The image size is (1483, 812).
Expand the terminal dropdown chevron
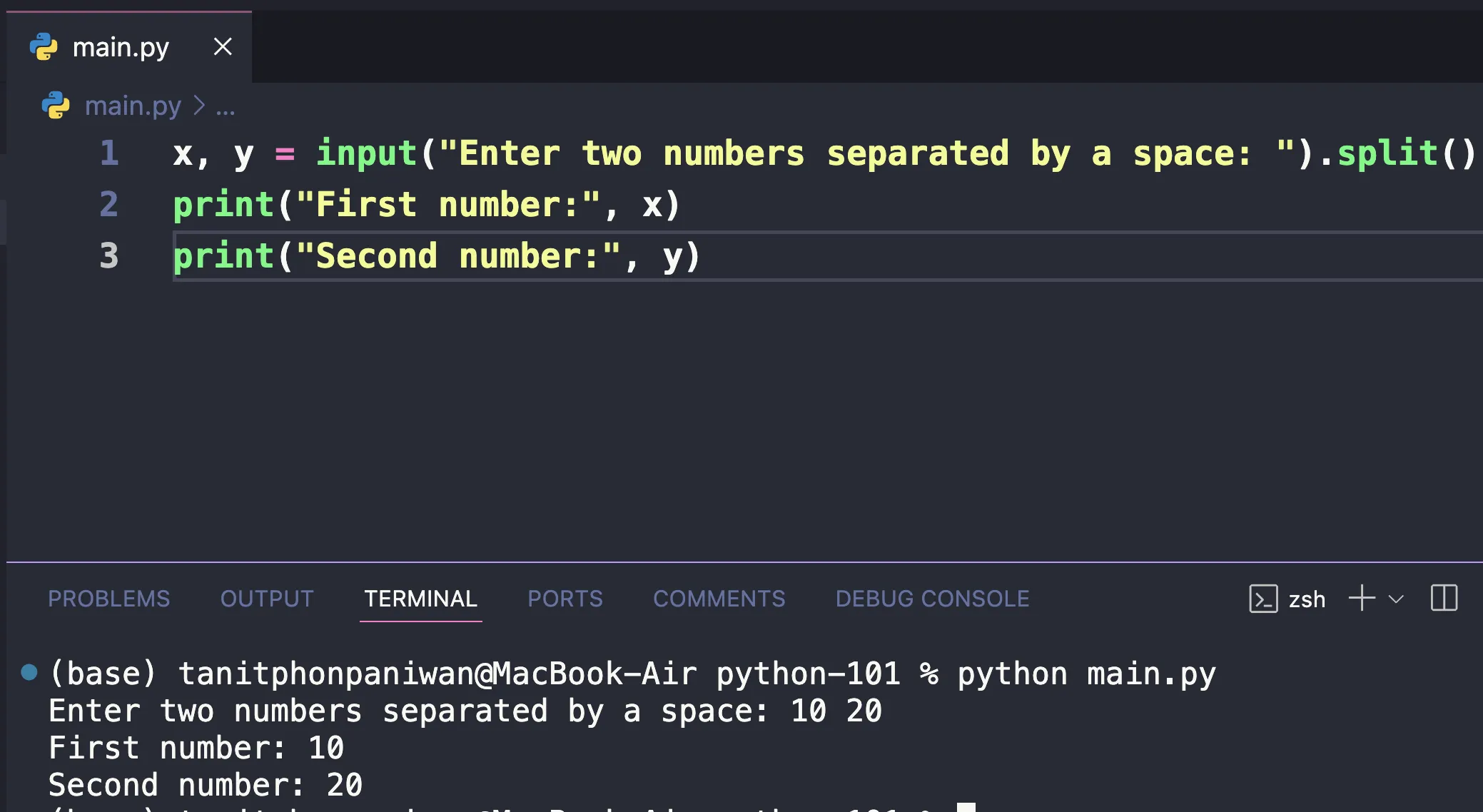pos(1395,598)
